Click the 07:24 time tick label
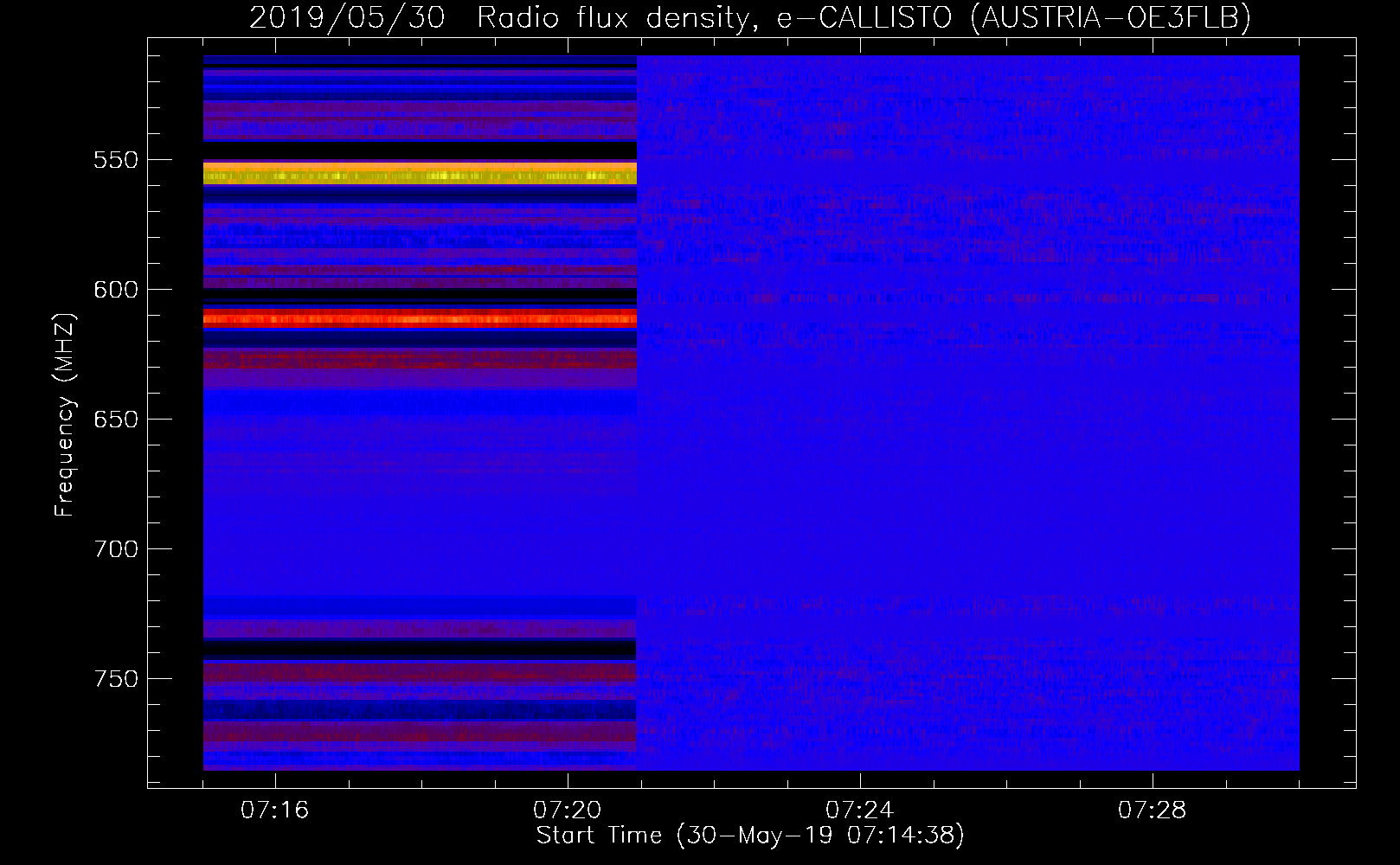Screen dimensions: 1400x865 click(x=860, y=810)
